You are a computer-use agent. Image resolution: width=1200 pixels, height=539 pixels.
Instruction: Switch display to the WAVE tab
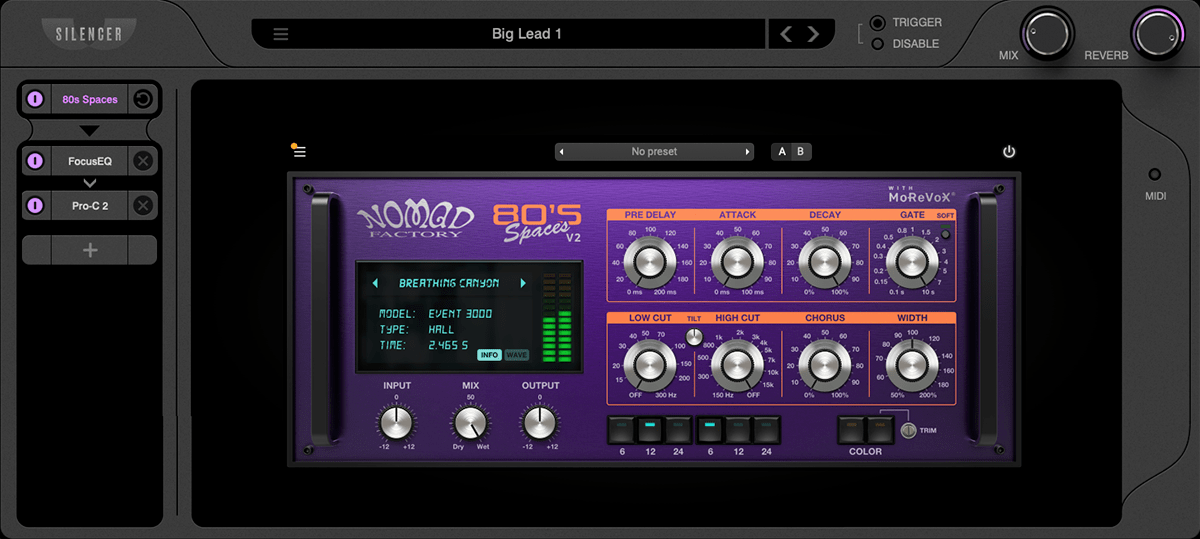coord(517,355)
